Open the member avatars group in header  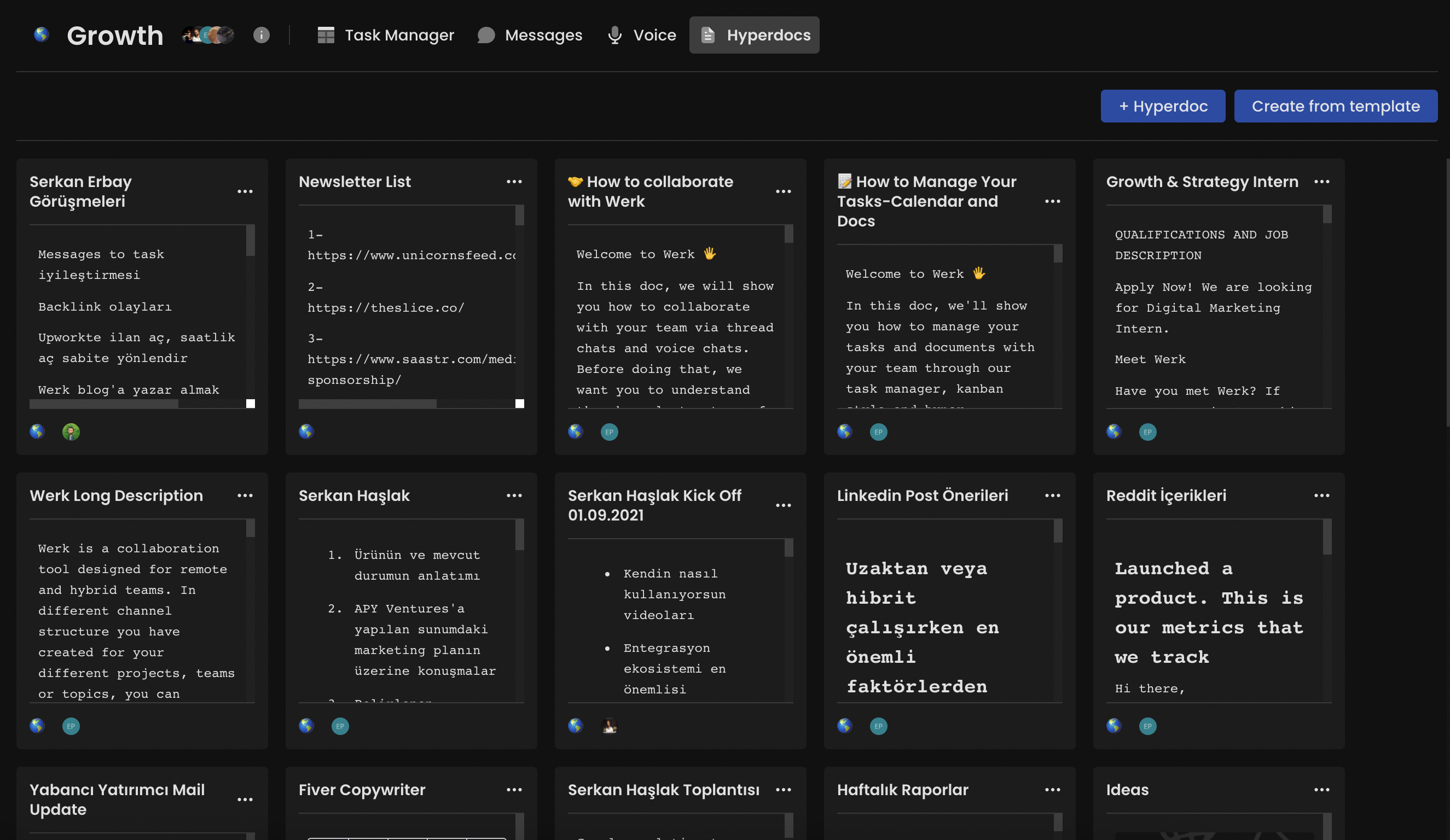(x=208, y=35)
